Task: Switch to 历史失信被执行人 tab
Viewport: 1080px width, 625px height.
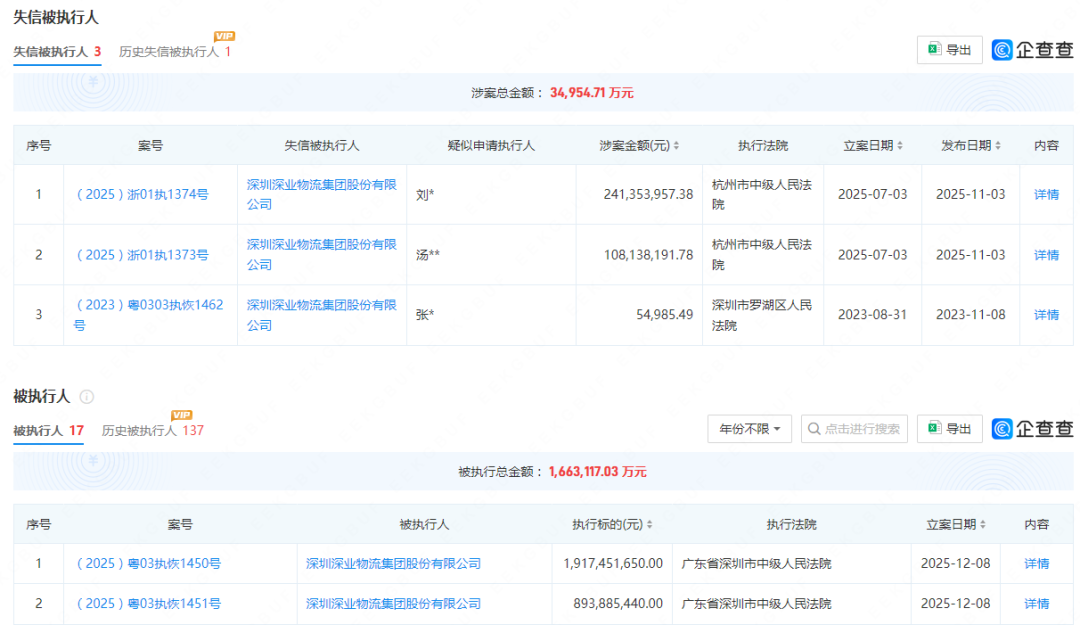Action: click(168, 51)
